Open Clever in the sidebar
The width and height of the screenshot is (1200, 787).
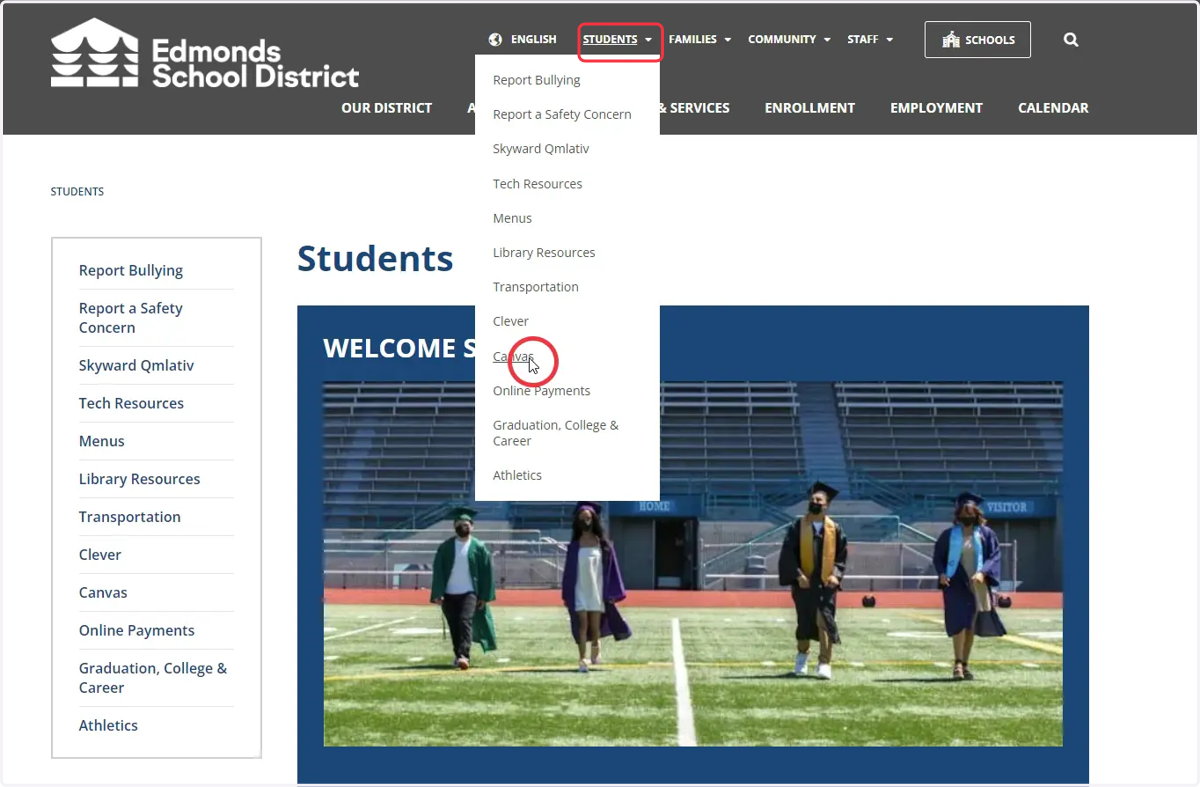100,555
